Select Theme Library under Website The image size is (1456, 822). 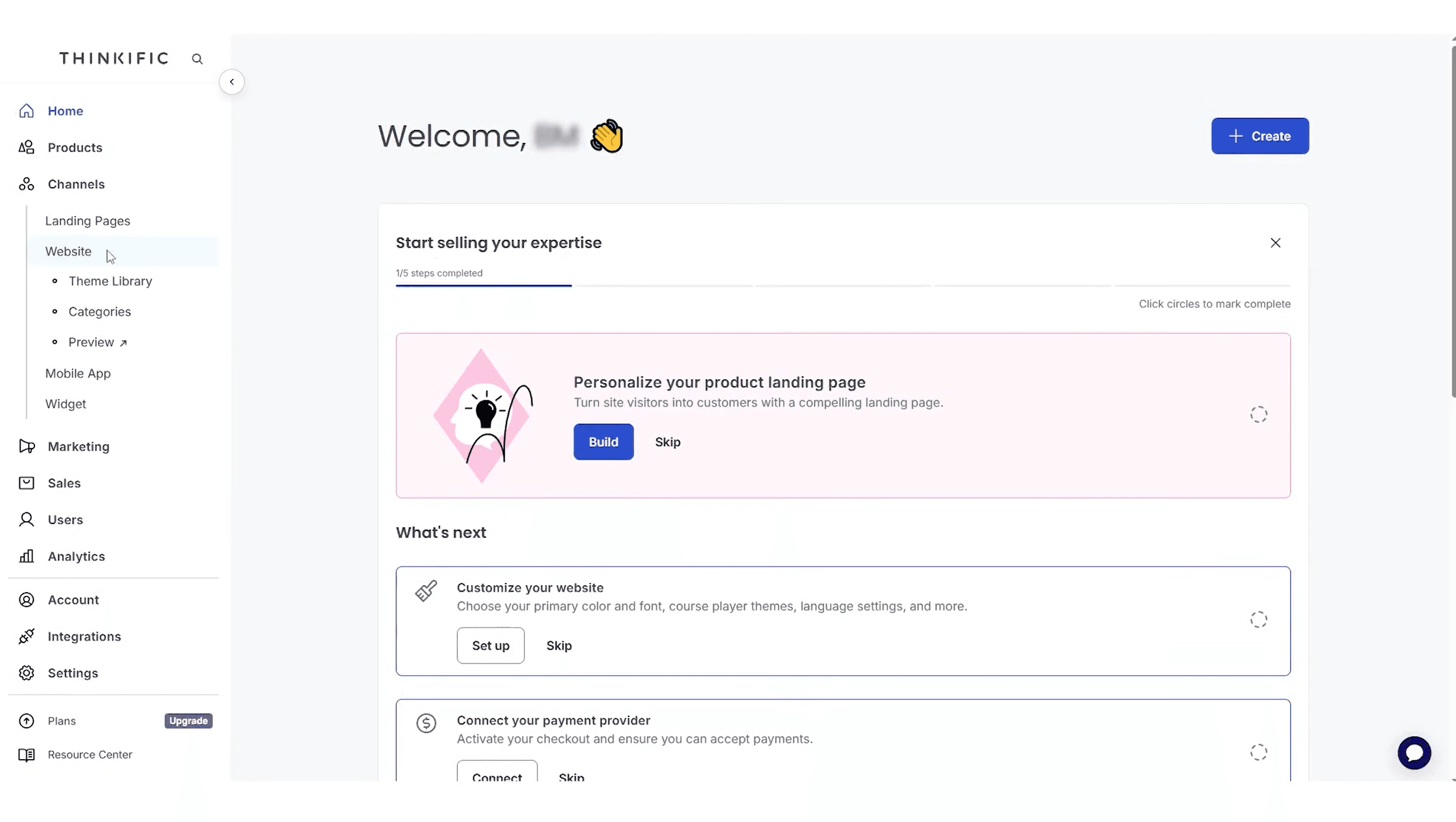pyautogui.click(x=110, y=281)
